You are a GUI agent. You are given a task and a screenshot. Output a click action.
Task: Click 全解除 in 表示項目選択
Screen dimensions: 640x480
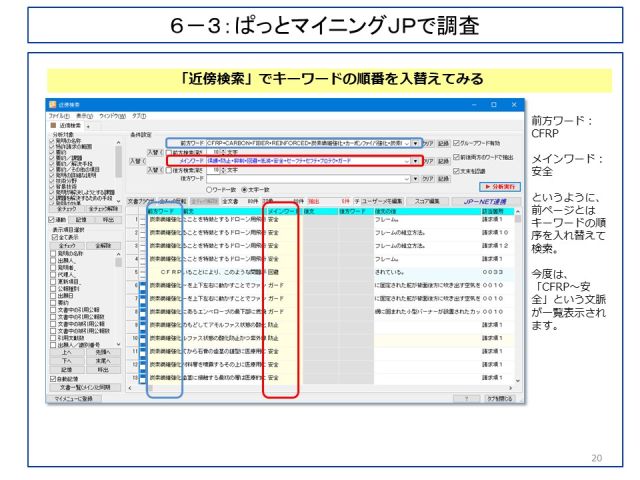(103, 246)
